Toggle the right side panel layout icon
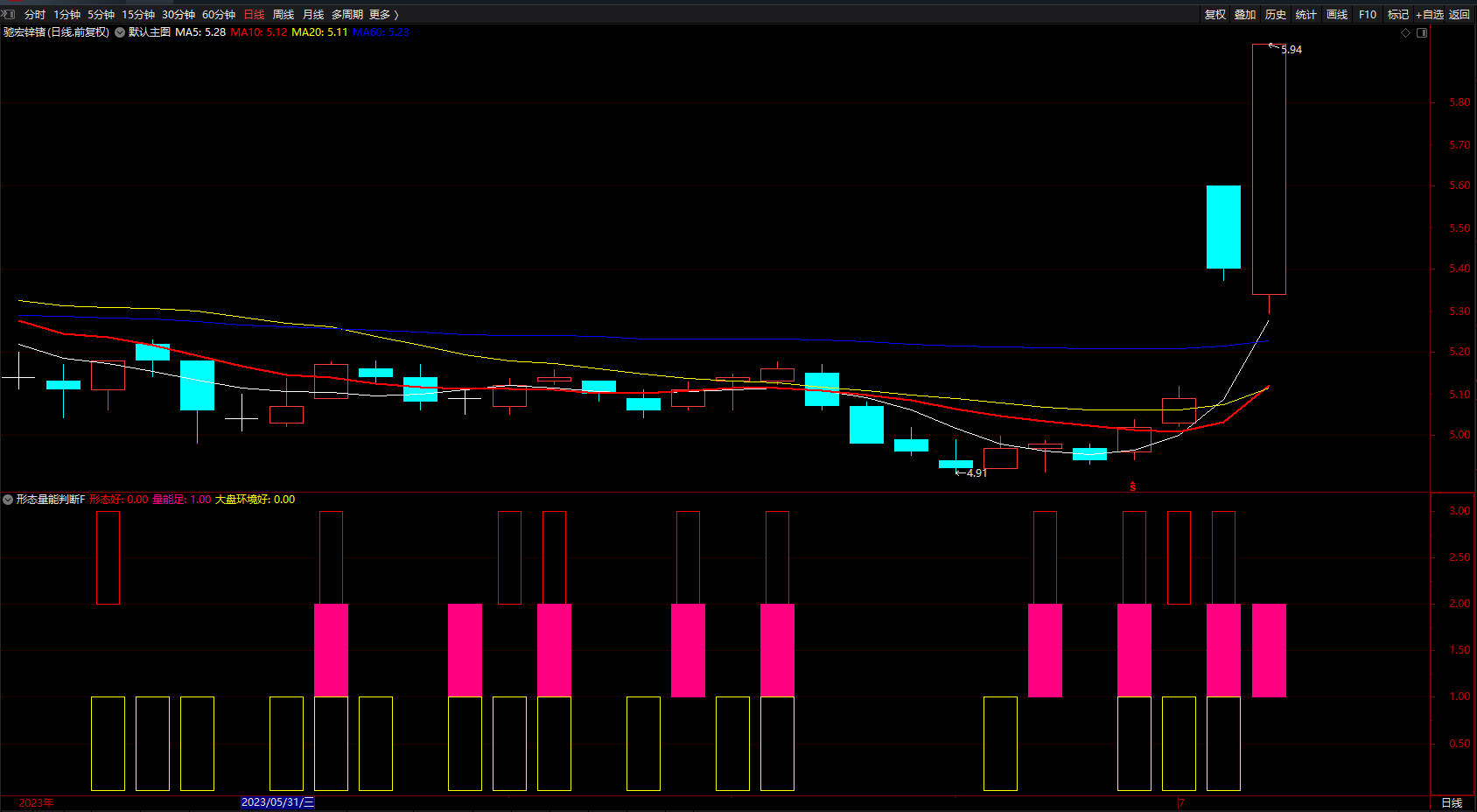The height and width of the screenshot is (812, 1477). tap(1422, 32)
